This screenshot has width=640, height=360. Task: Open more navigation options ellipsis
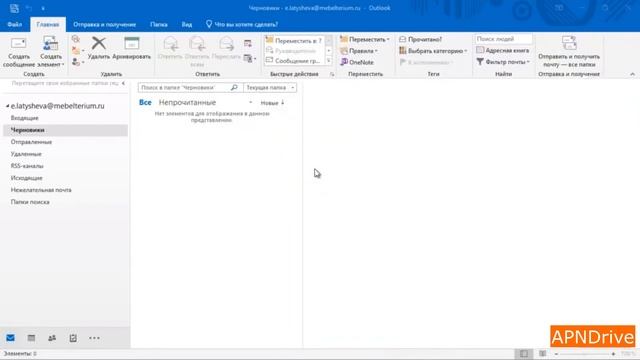(94, 338)
